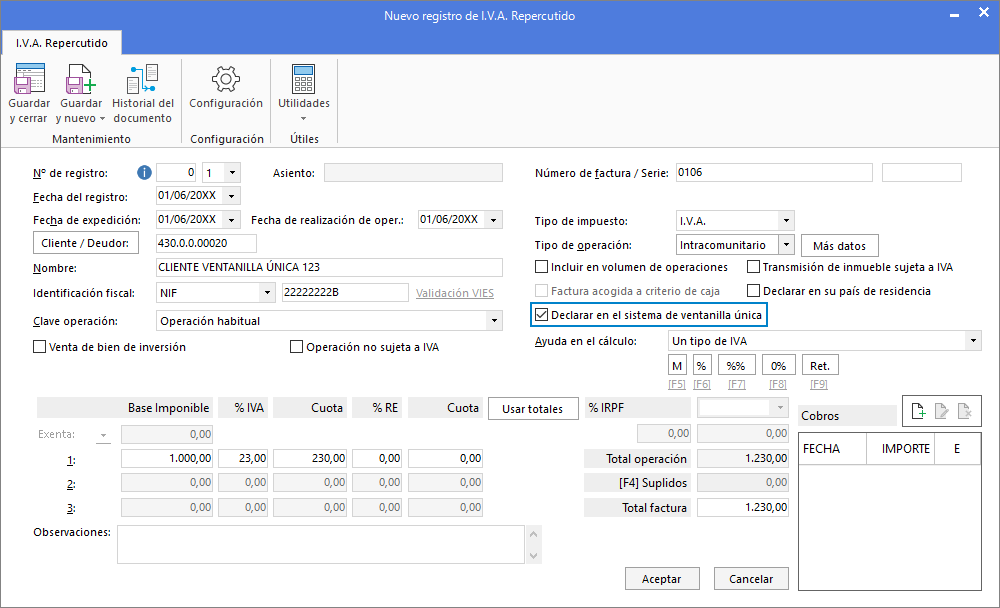The image size is (1000, 608).
Task: Expand the Clave operación dropdown
Action: (494, 320)
